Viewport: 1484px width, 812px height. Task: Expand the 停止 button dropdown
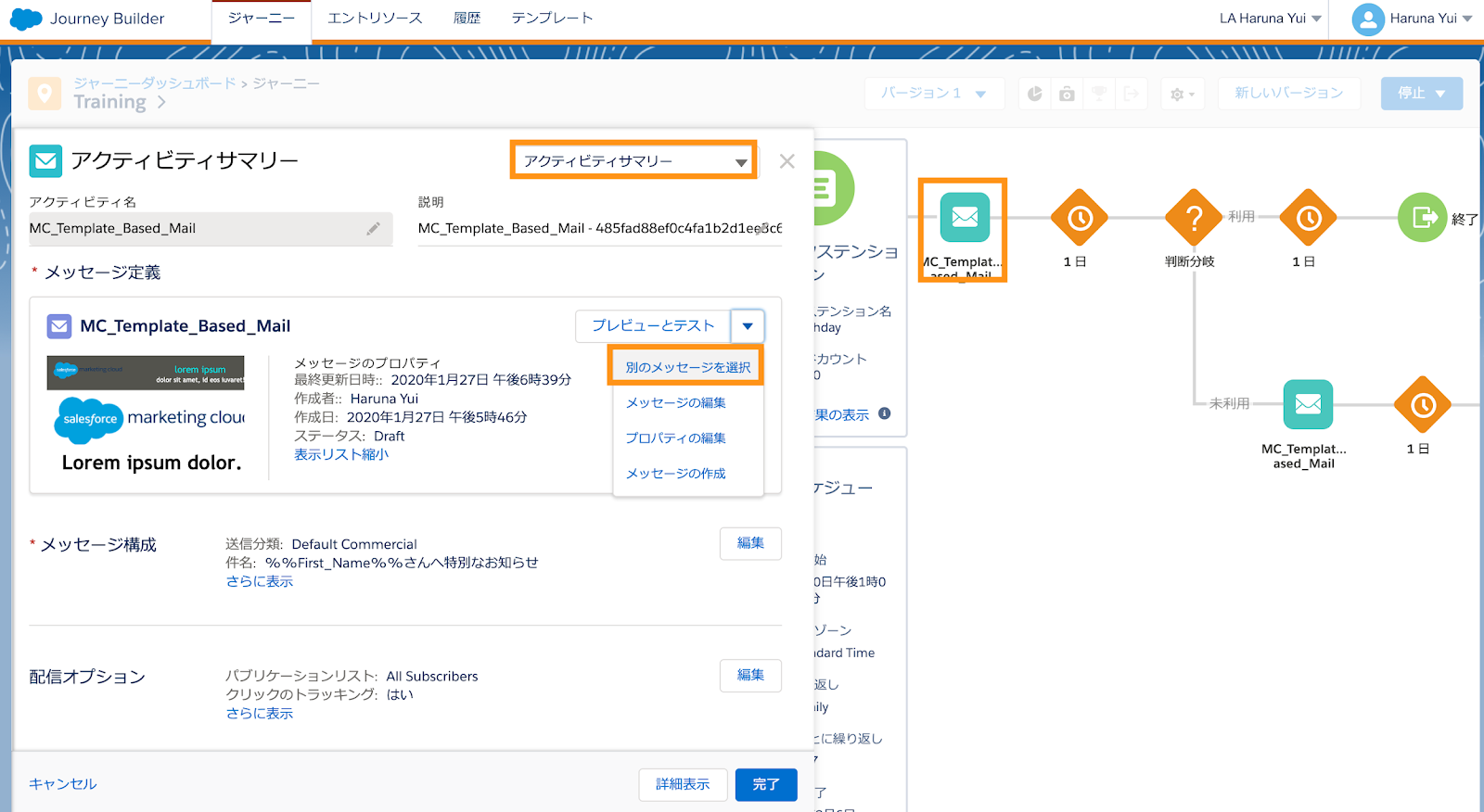click(1440, 94)
